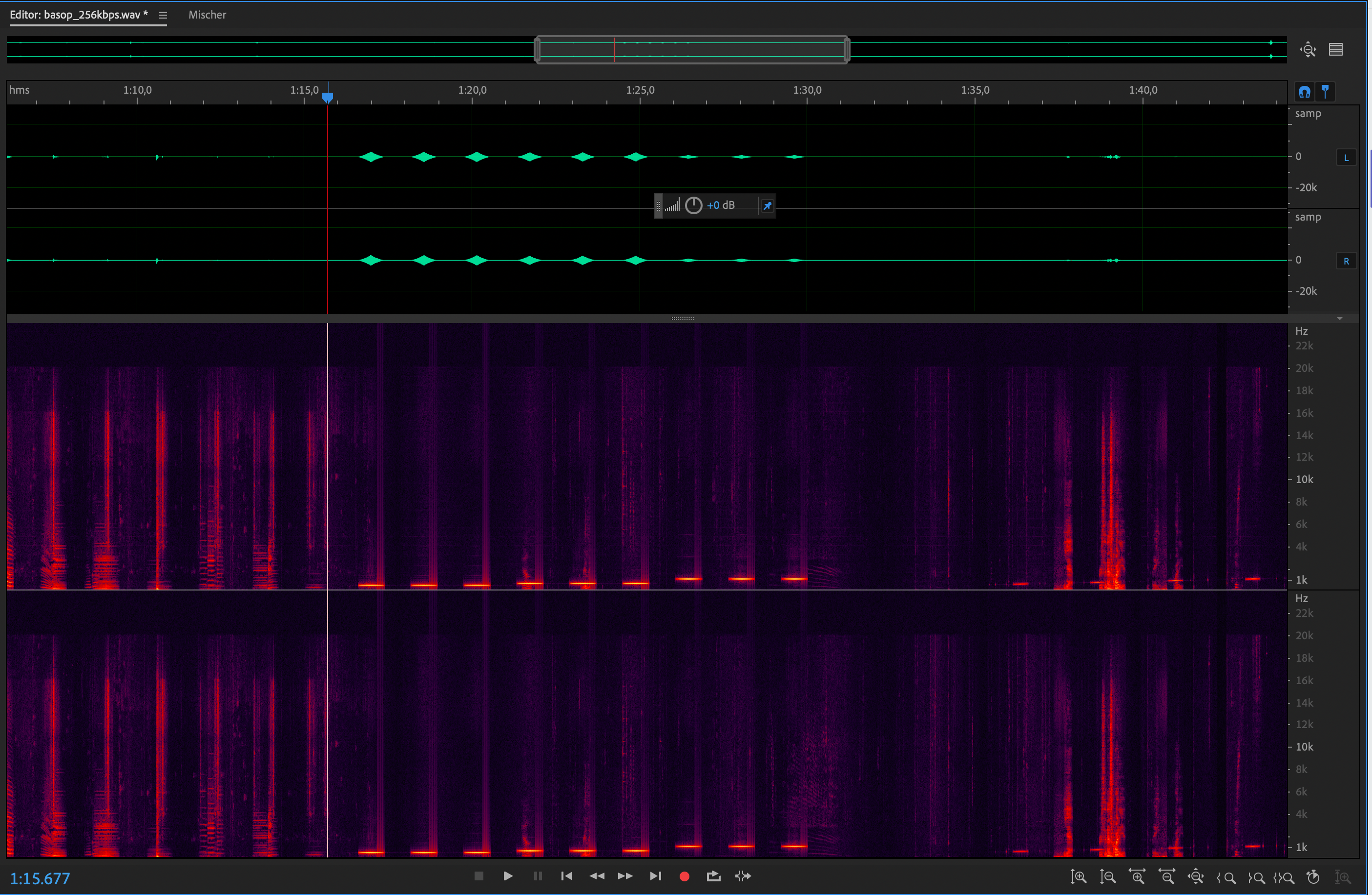Click Zoom Out Time icon
Image resolution: width=1372 pixels, height=895 pixels.
pos(1167,876)
